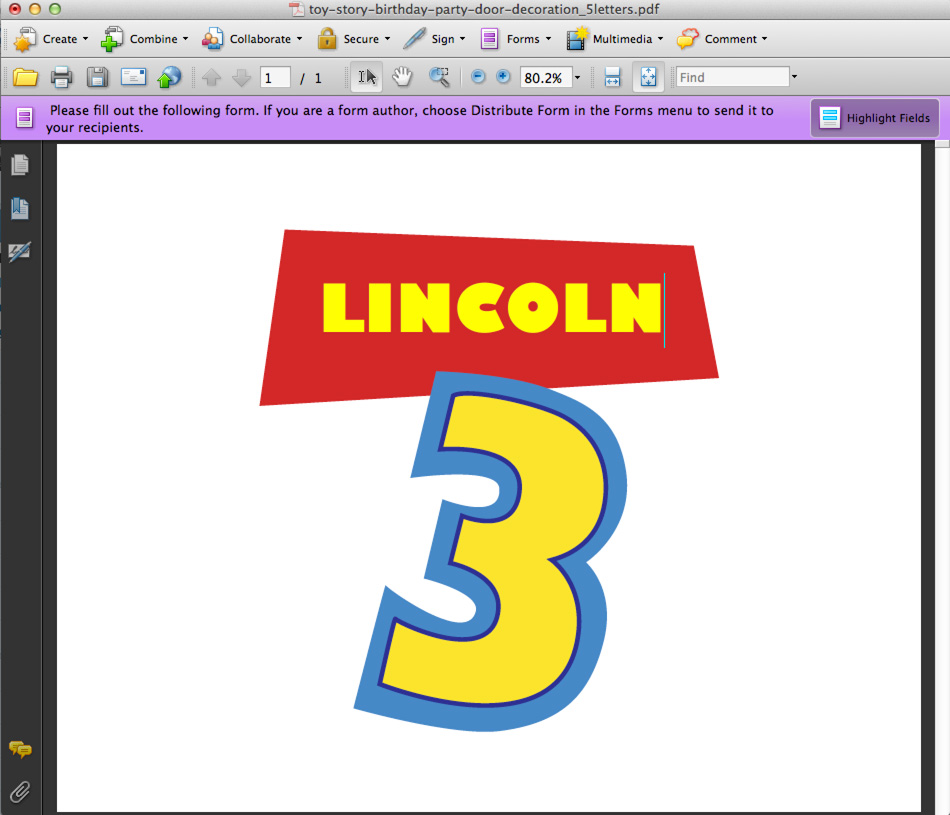Open the Forms menu

(516, 39)
